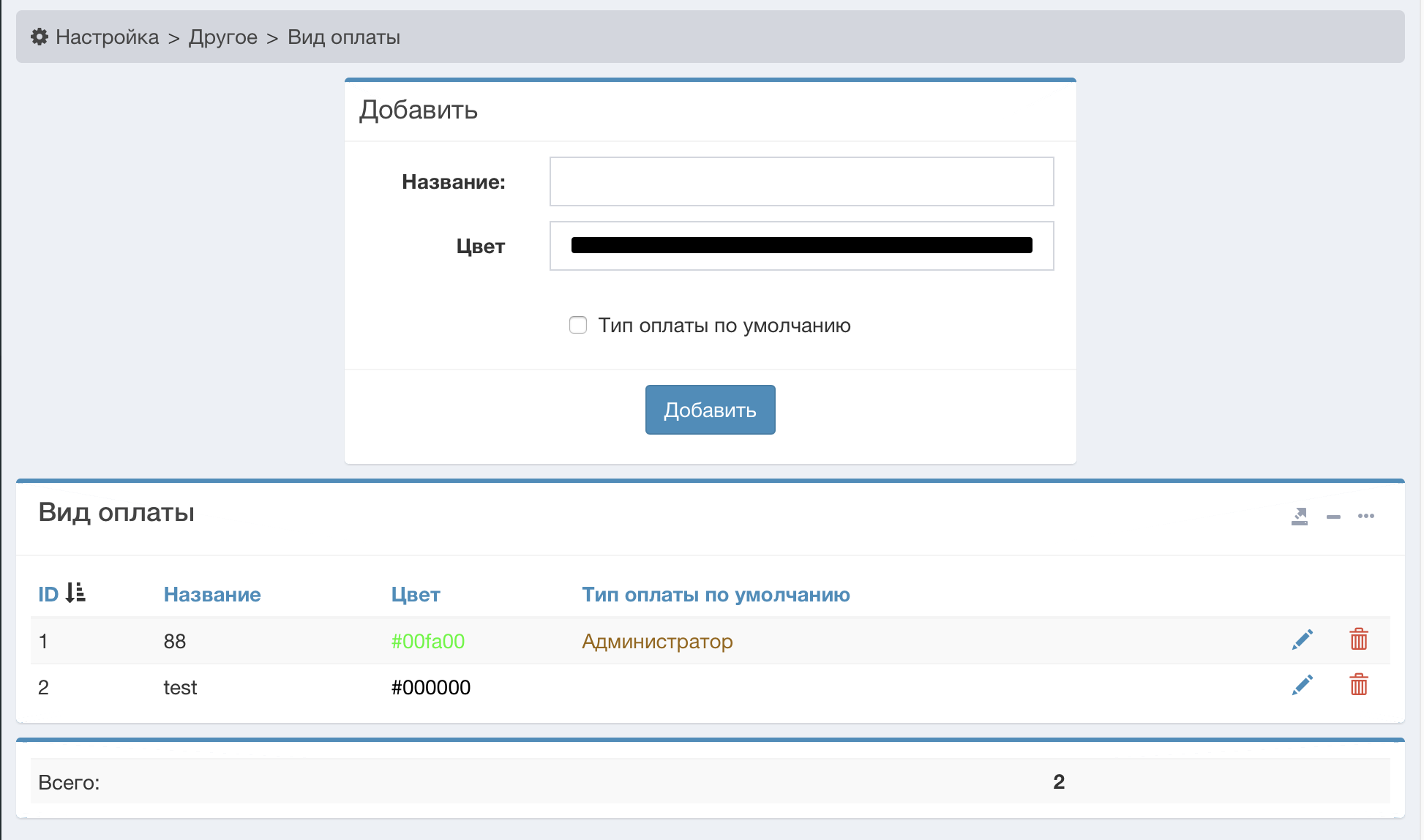Viewport: 1424px width, 840px height.
Task: Collapse the Вид оплаты panel with minus icon
Action: 1333,517
